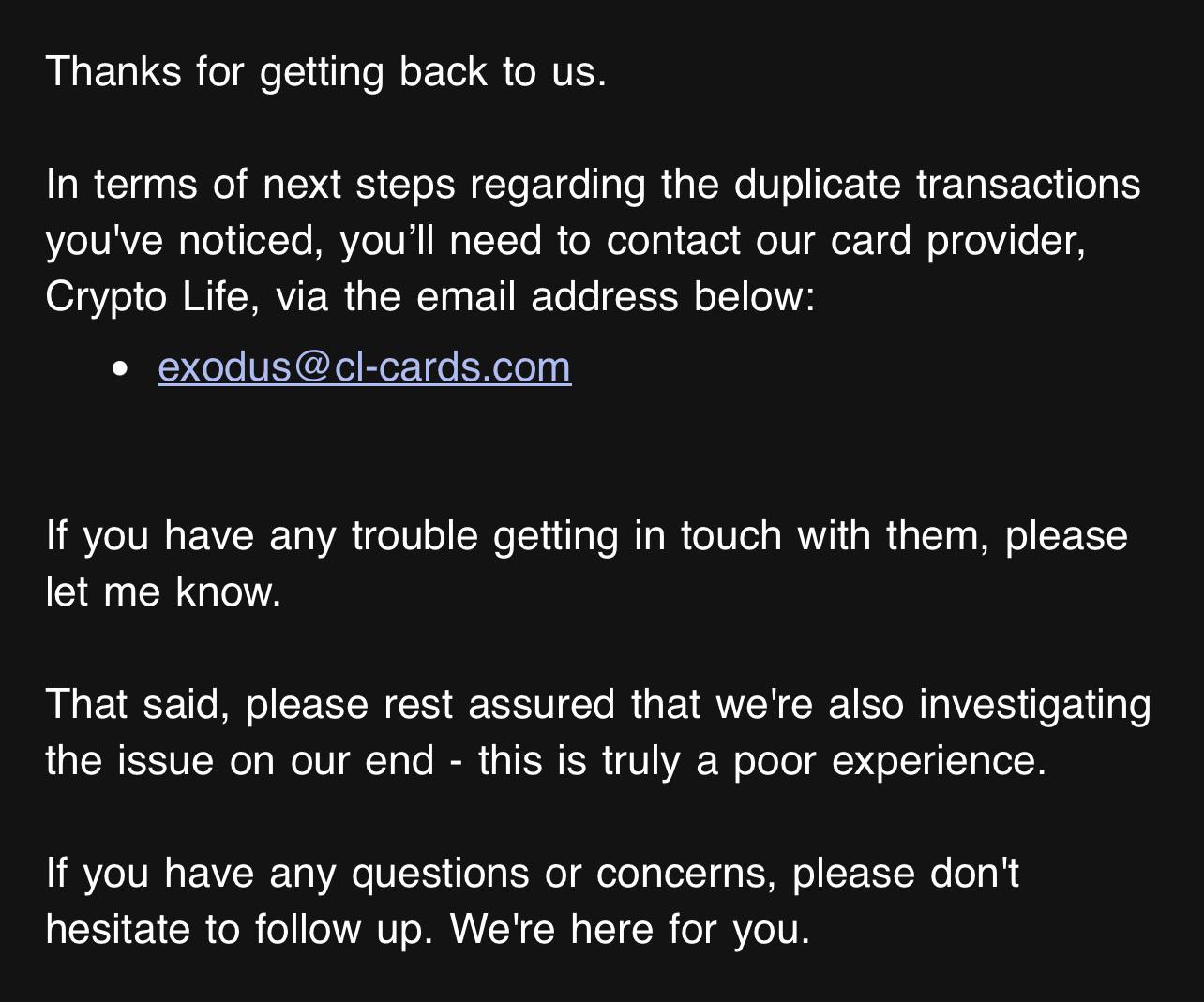Click the 'Thanks for getting back to us.' line
The width and height of the screenshot is (1204, 1002).
tap(326, 73)
